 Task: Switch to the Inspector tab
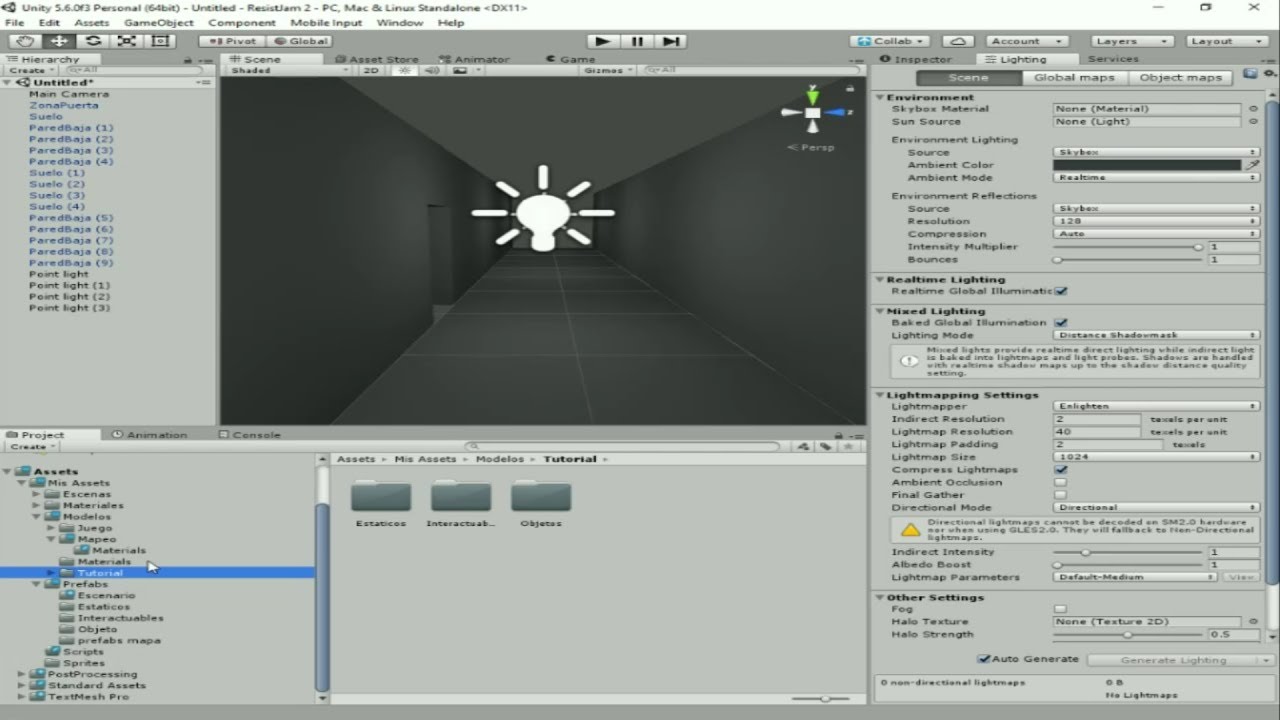[x=915, y=59]
